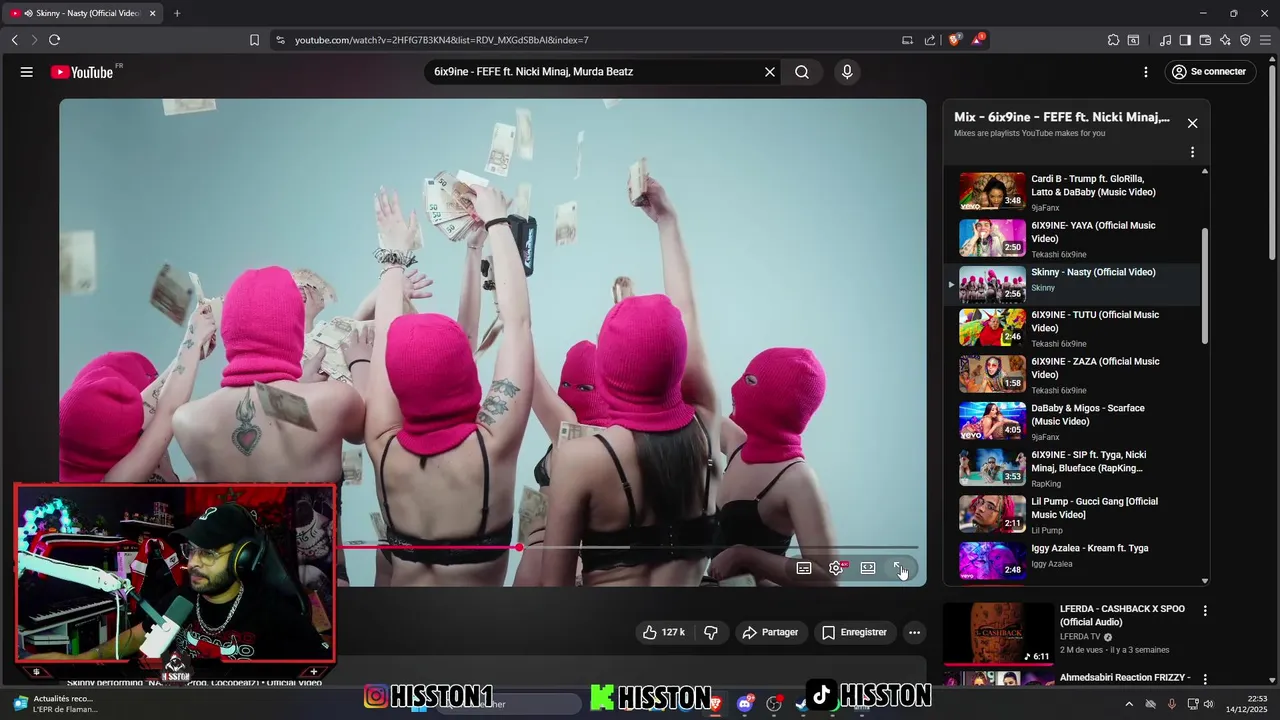
Task: Open options for LFERDA CASHBACK video
Action: [x=1205, y=611]
